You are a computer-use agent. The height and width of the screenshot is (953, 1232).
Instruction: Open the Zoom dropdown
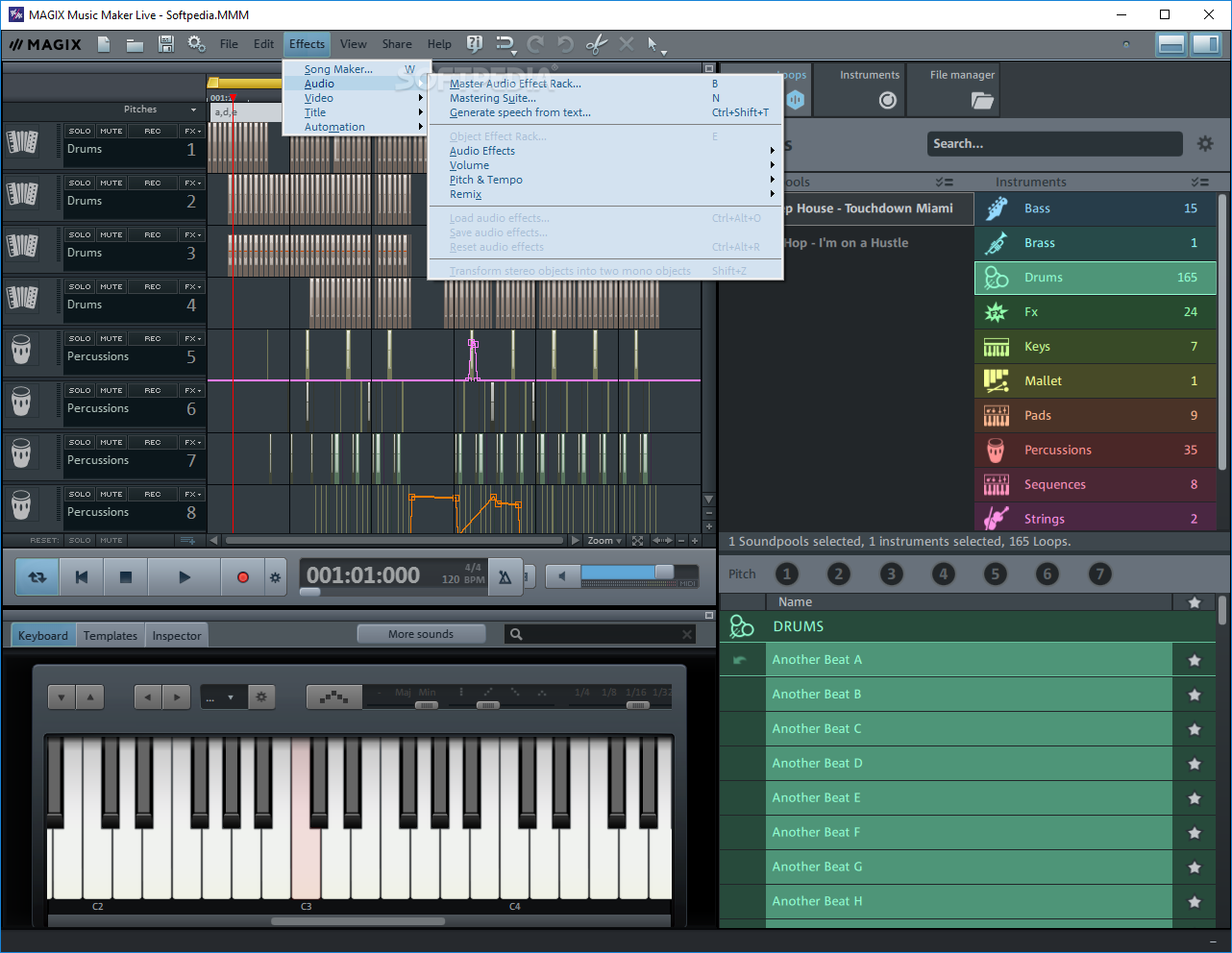604,541
